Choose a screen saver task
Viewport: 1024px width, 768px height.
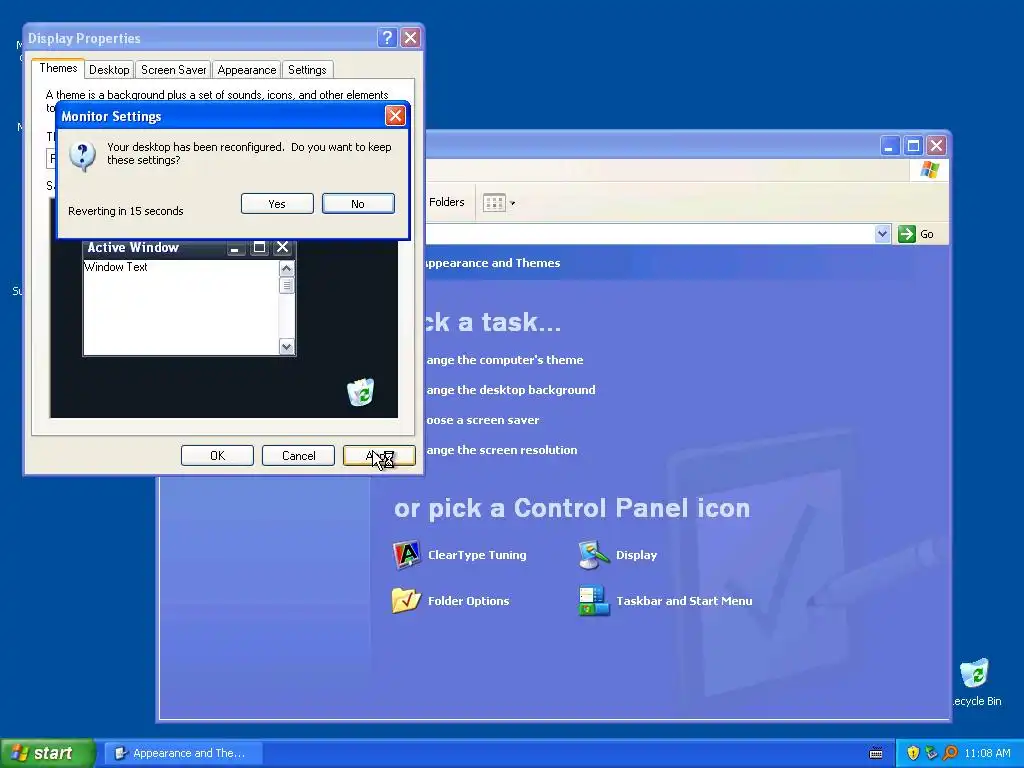(x=483, y=420)
